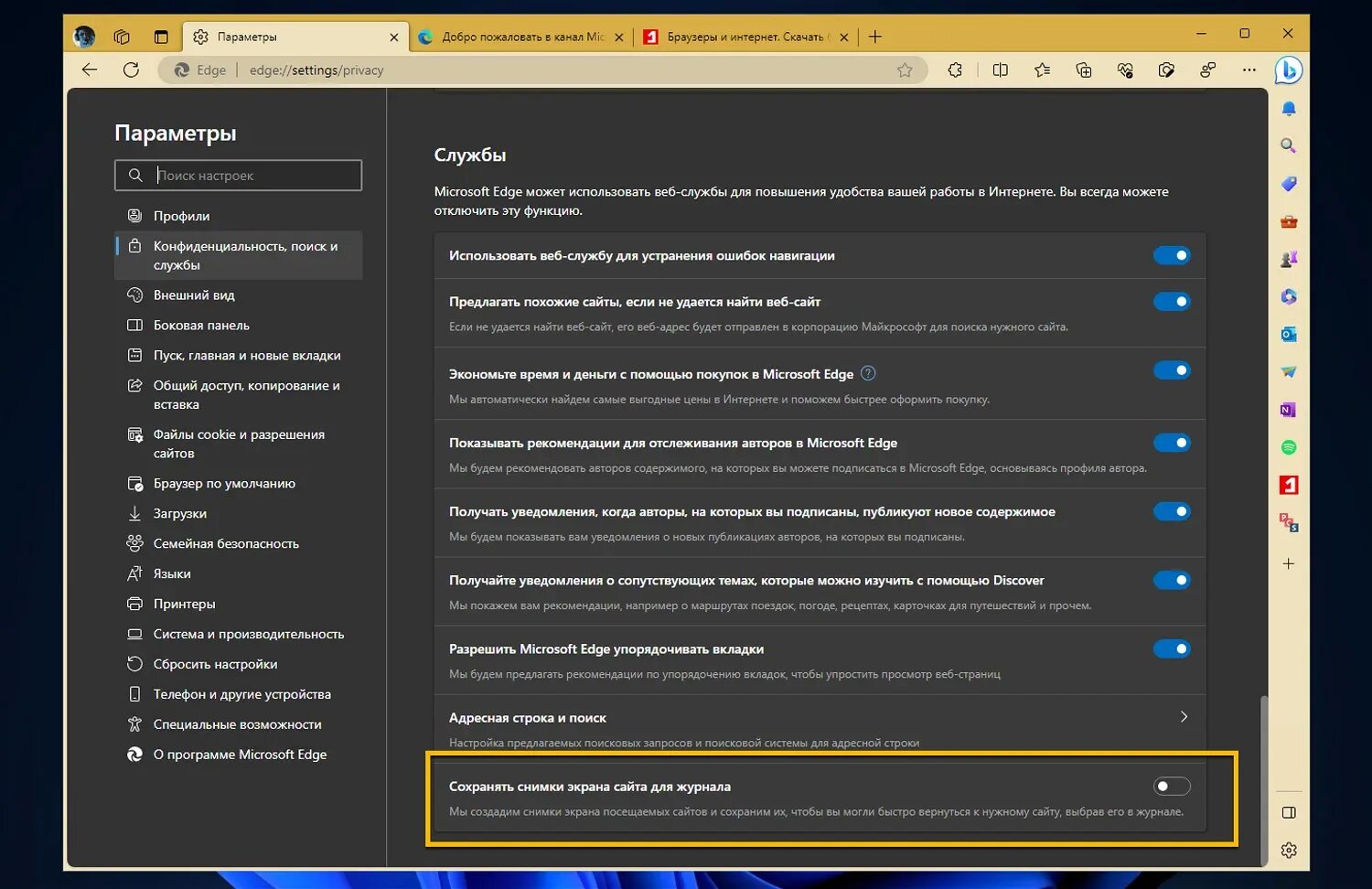The height and width of the screenshot is (889, 1372).
Task: Add page to favorites star icon
Action: [905, 70]
